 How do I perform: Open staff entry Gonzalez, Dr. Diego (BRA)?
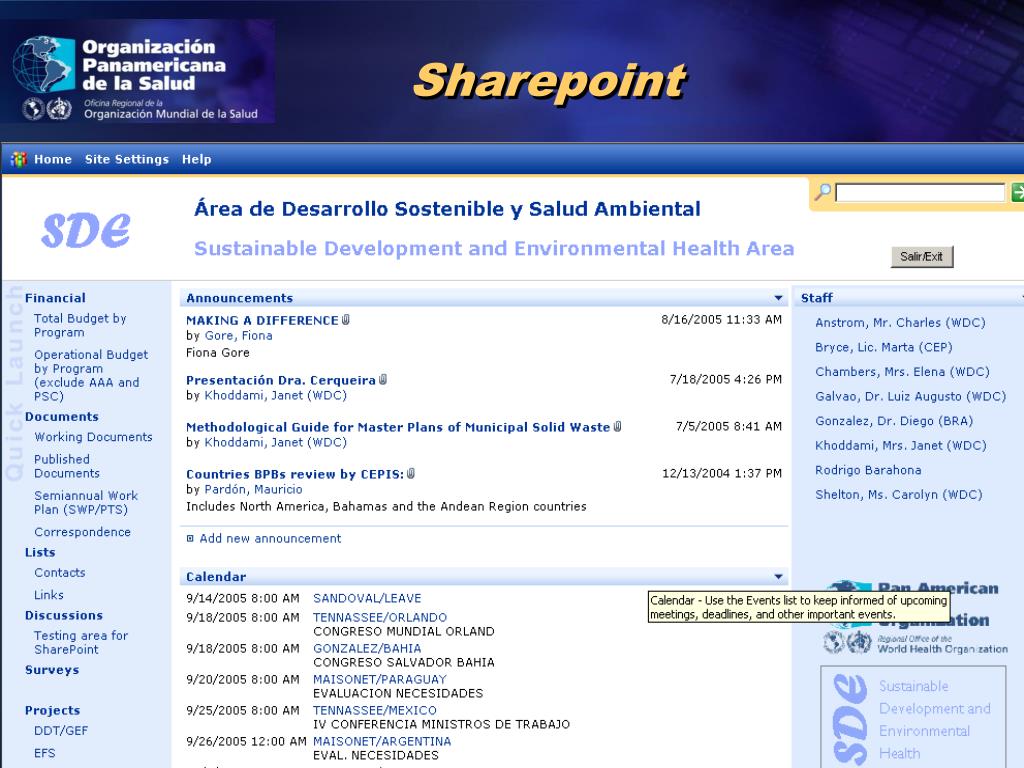point(894,421)
